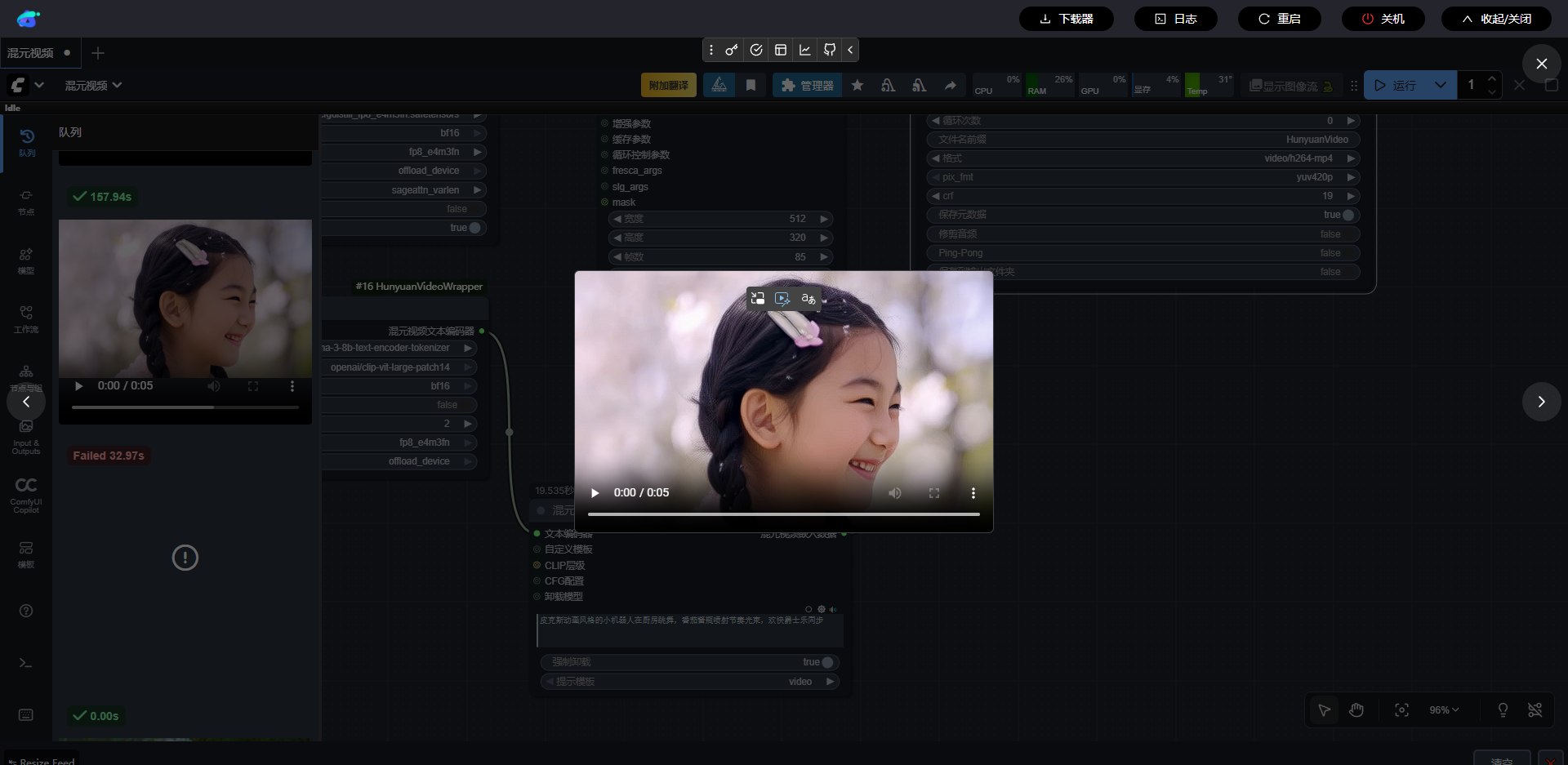Open the 模板 templates sidebar icon
Image resolution: width=1568 pixels, height=765 pixels.
(26, 554)
